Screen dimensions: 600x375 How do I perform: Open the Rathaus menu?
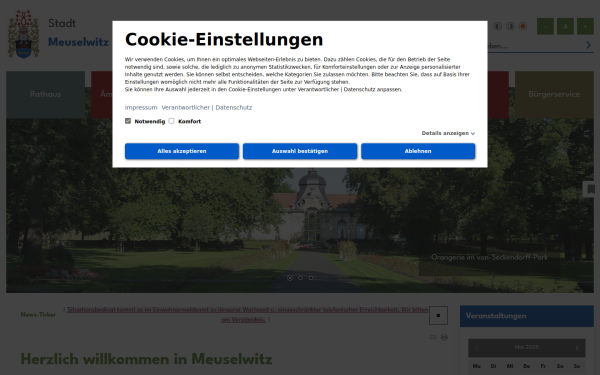point(46,95)
